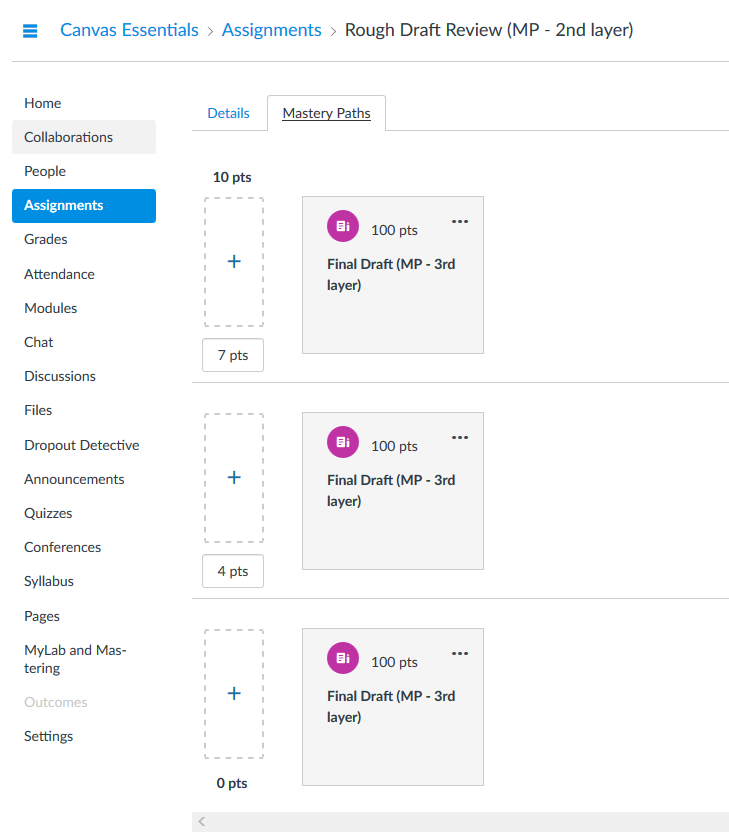The width and height of the screenshot is (729, 837).
Task: Click the assignment icon in the middle Final Draft card
Action: (342, 442)
